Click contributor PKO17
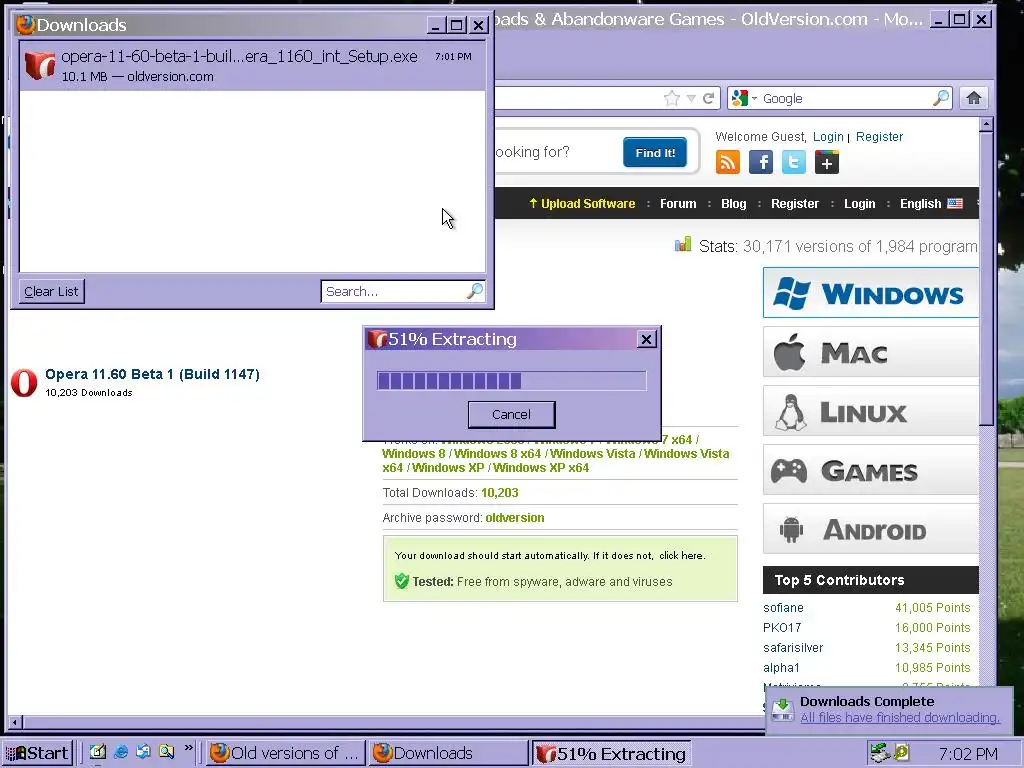The height and width of the screenshot is (768, 1024). [x=782, y=628]
